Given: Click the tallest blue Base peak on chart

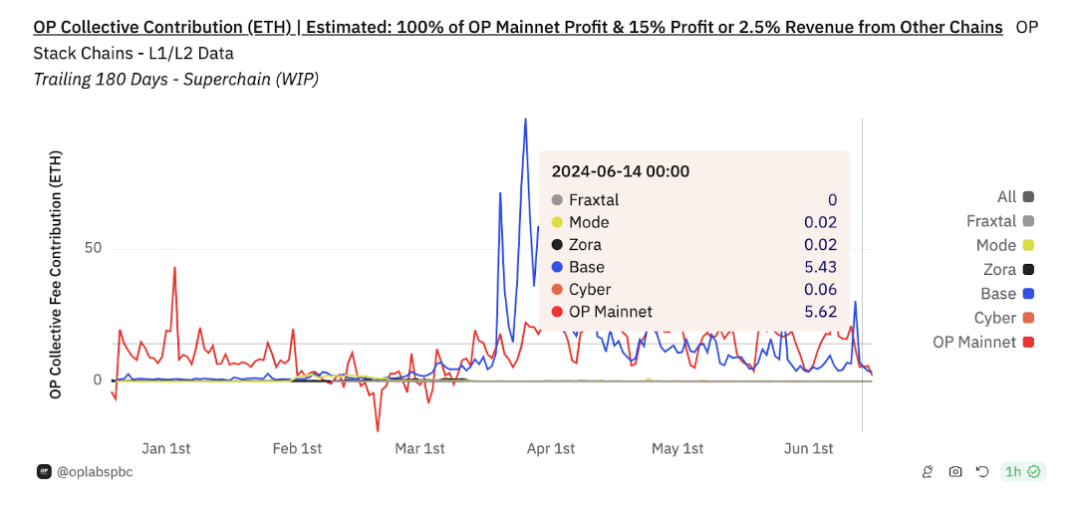Looking at the screenshot, I should (x=524, y=121).
